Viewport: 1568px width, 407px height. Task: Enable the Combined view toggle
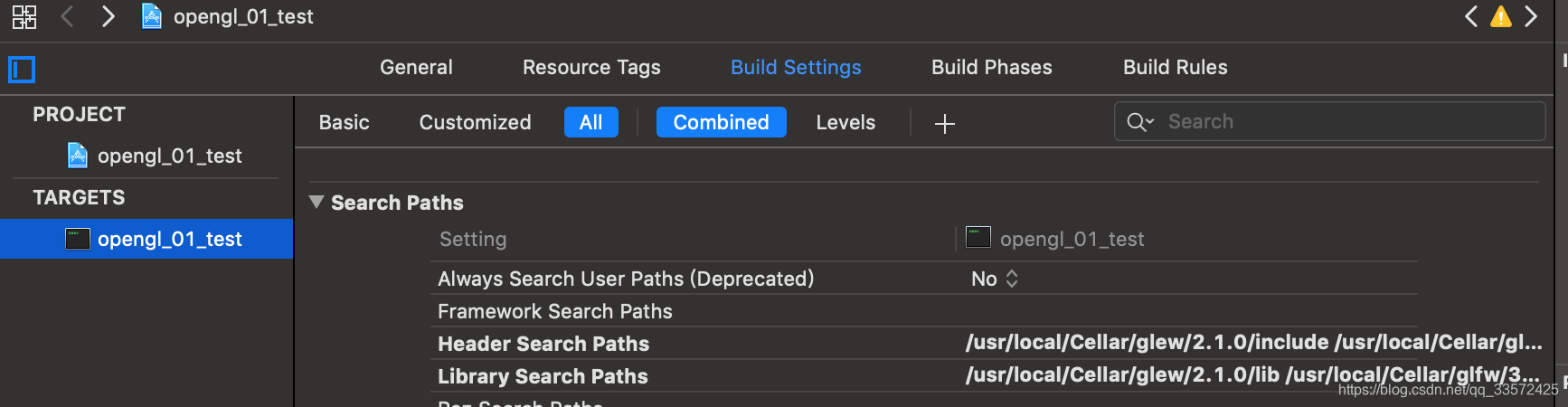(x=721, y=122)
